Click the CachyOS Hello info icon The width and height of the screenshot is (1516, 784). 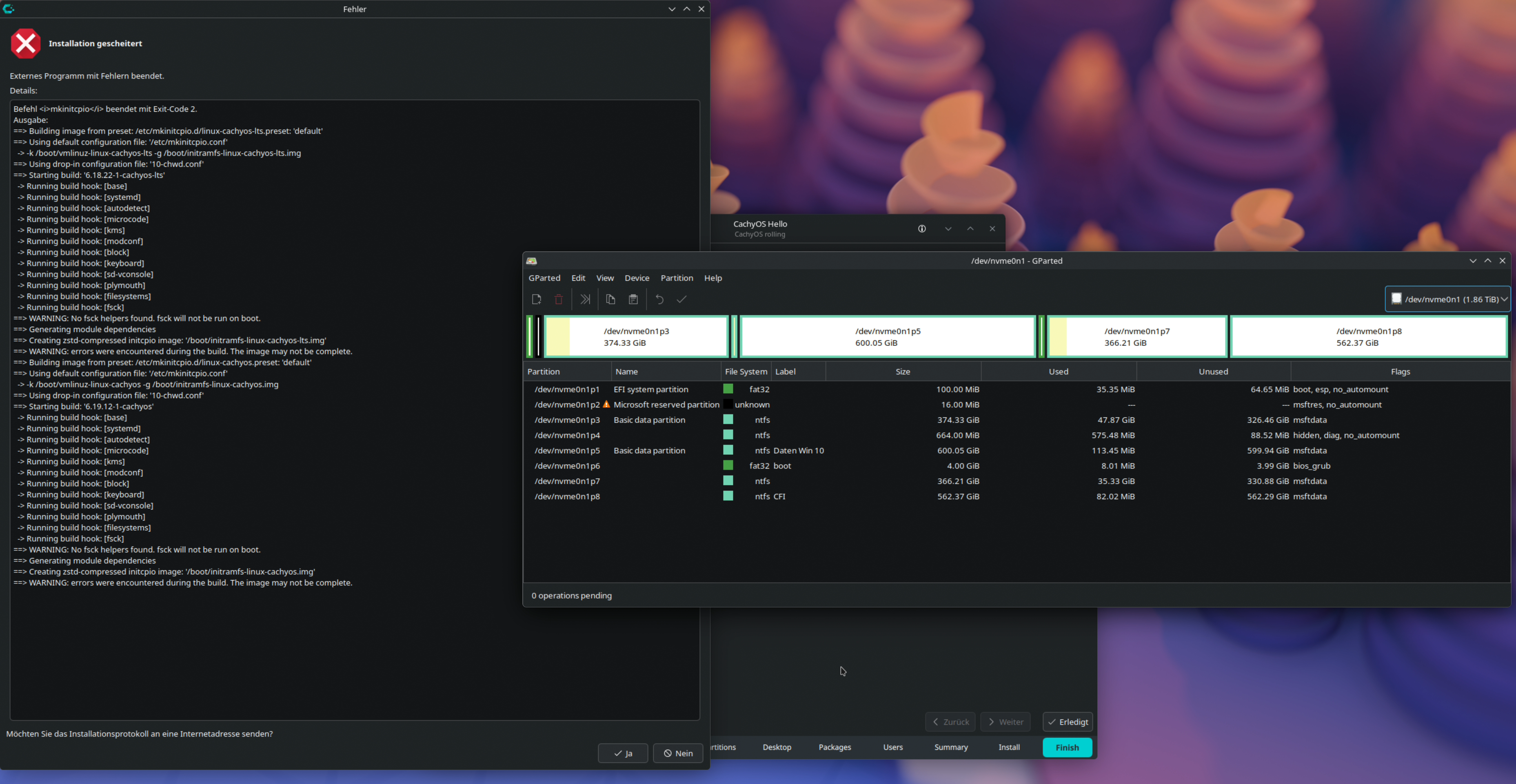pyautogui.click(x=921, y=229)
